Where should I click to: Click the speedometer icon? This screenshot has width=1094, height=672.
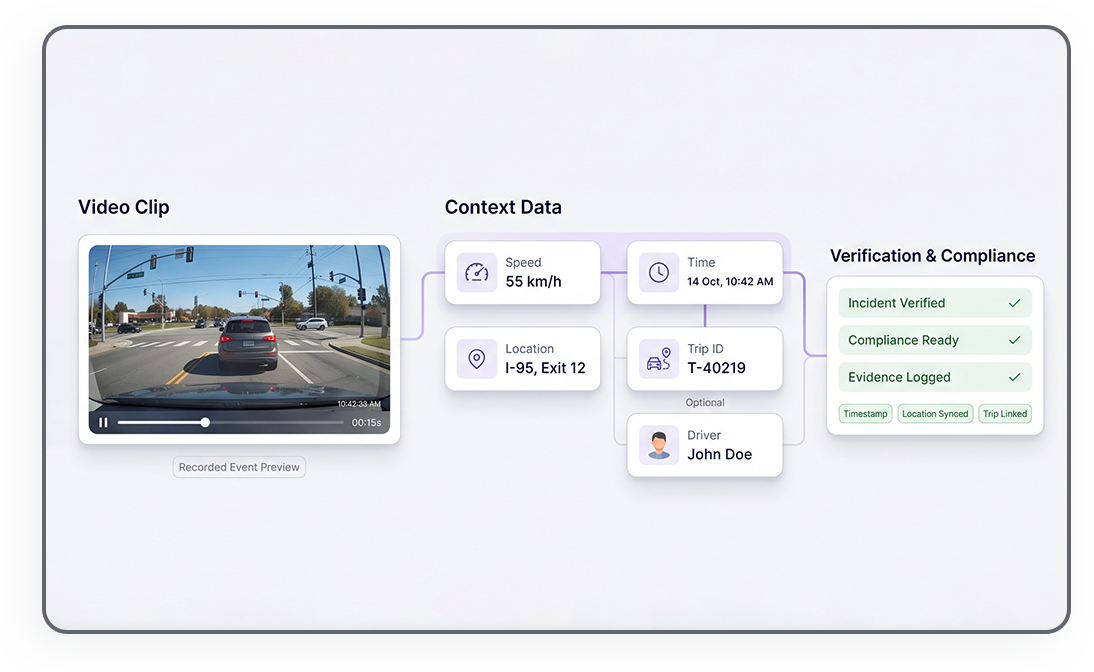click(x=477, y=272)
